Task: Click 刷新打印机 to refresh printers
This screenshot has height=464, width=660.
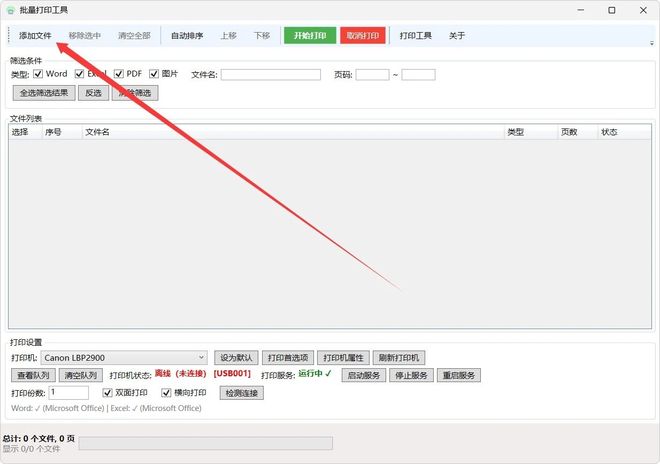Action: click(x=399, y=358)
